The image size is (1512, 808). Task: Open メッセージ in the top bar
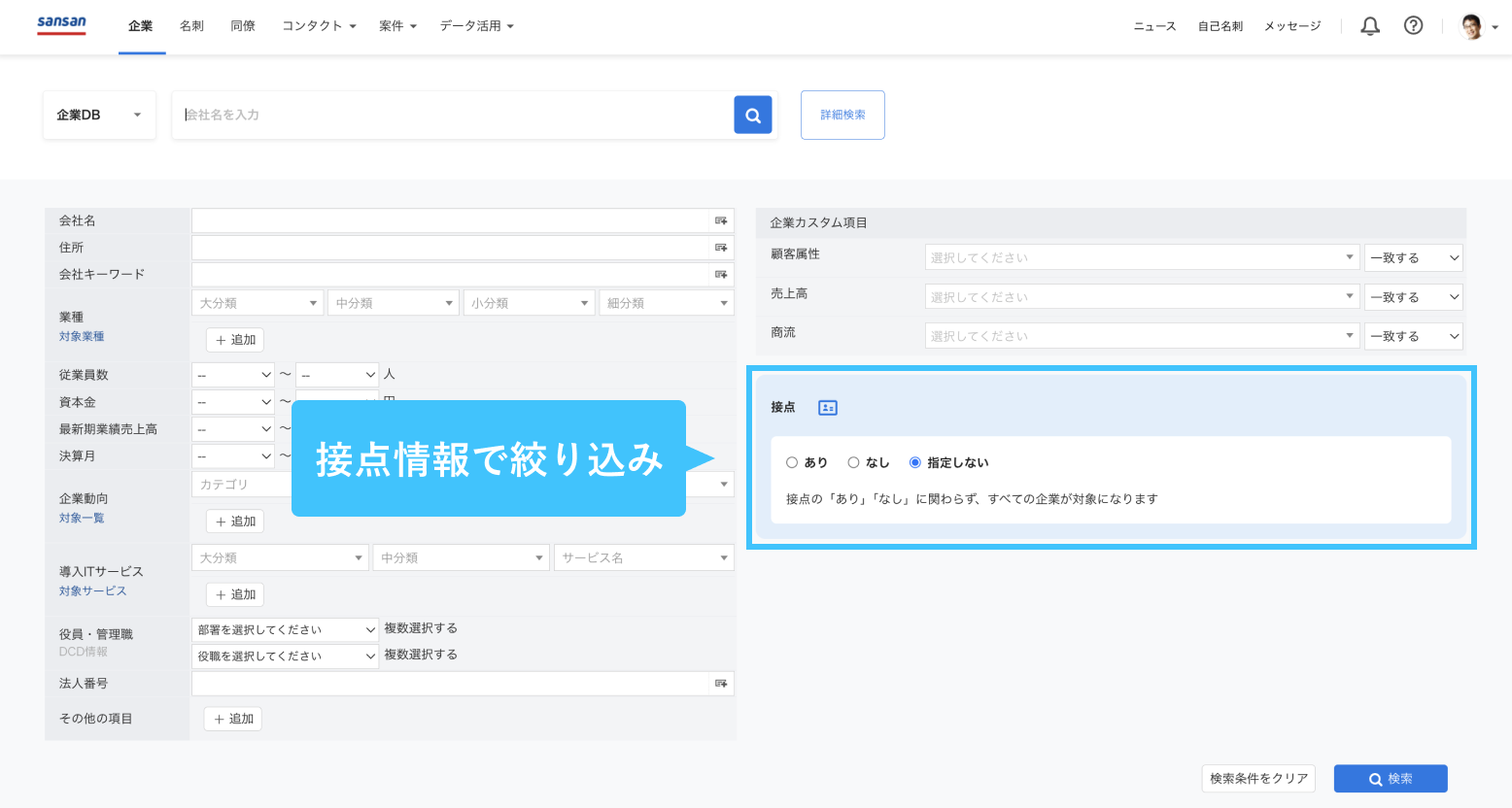pyautogui.click(x=1292, y=26)
